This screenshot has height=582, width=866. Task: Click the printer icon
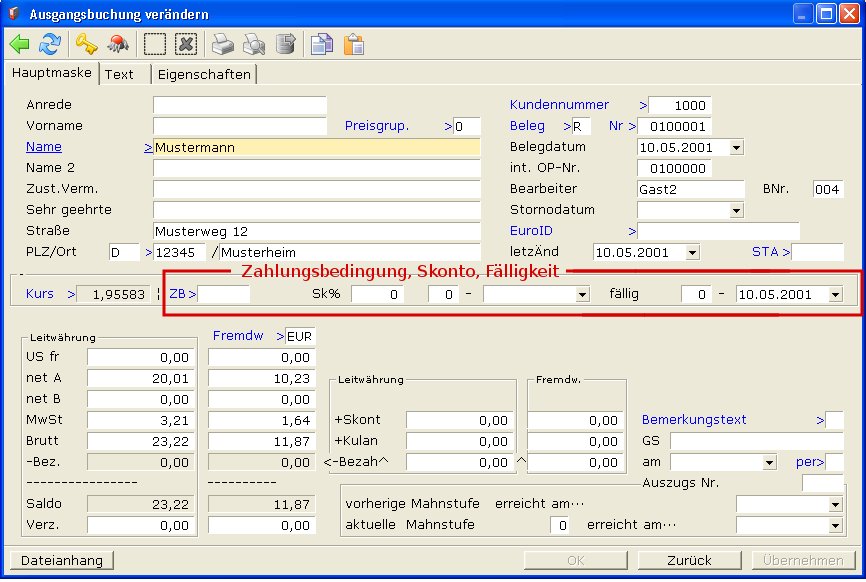222,44
